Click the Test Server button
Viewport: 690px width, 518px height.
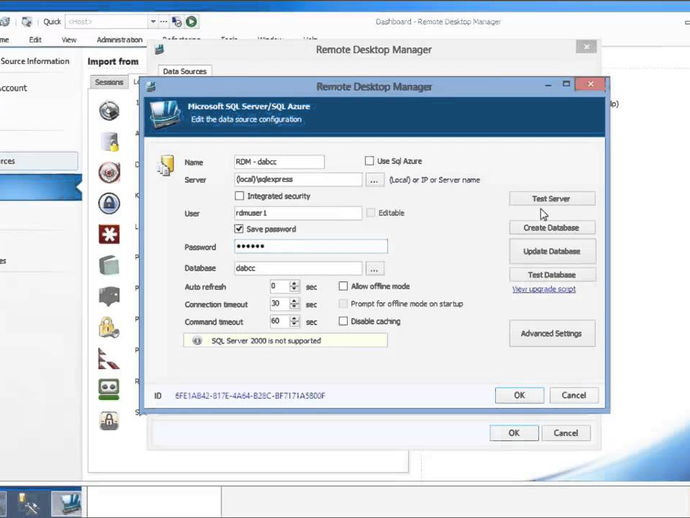click(552, 198)
